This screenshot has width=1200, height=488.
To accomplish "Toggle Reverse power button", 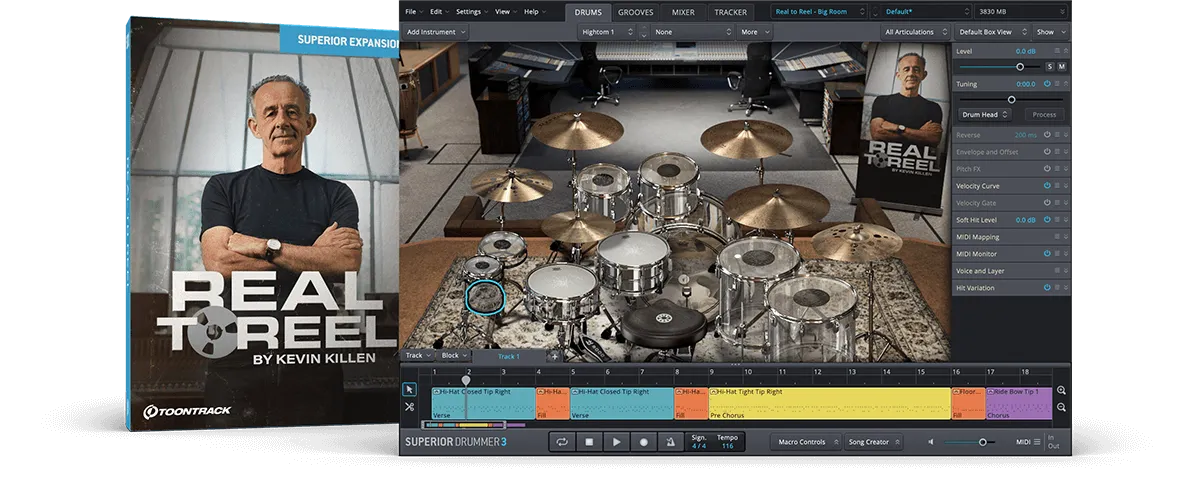I will [1048, 135].
